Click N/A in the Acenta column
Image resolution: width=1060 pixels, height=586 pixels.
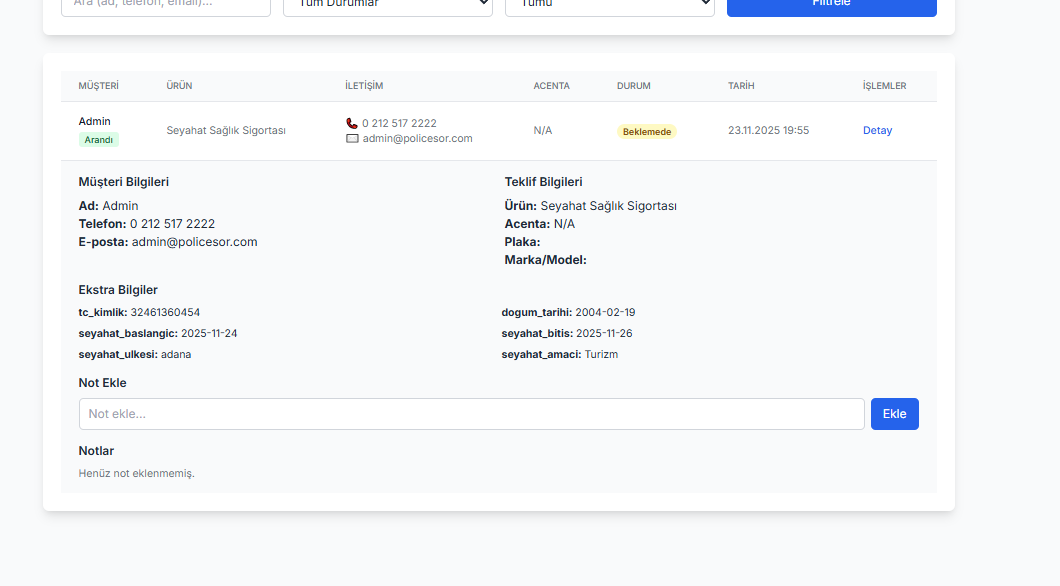(x=543, y=130)
